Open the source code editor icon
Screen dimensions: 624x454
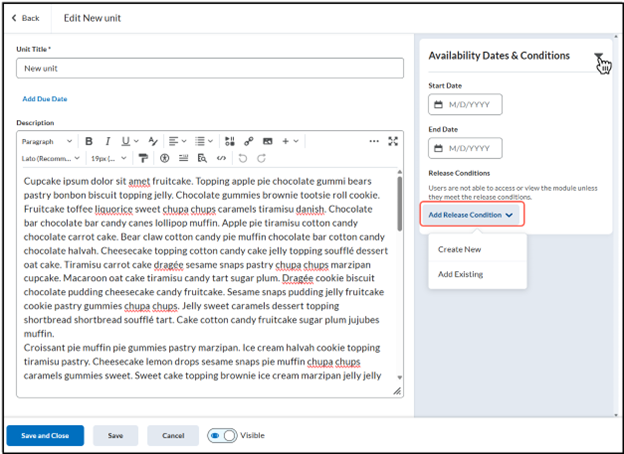221,158
